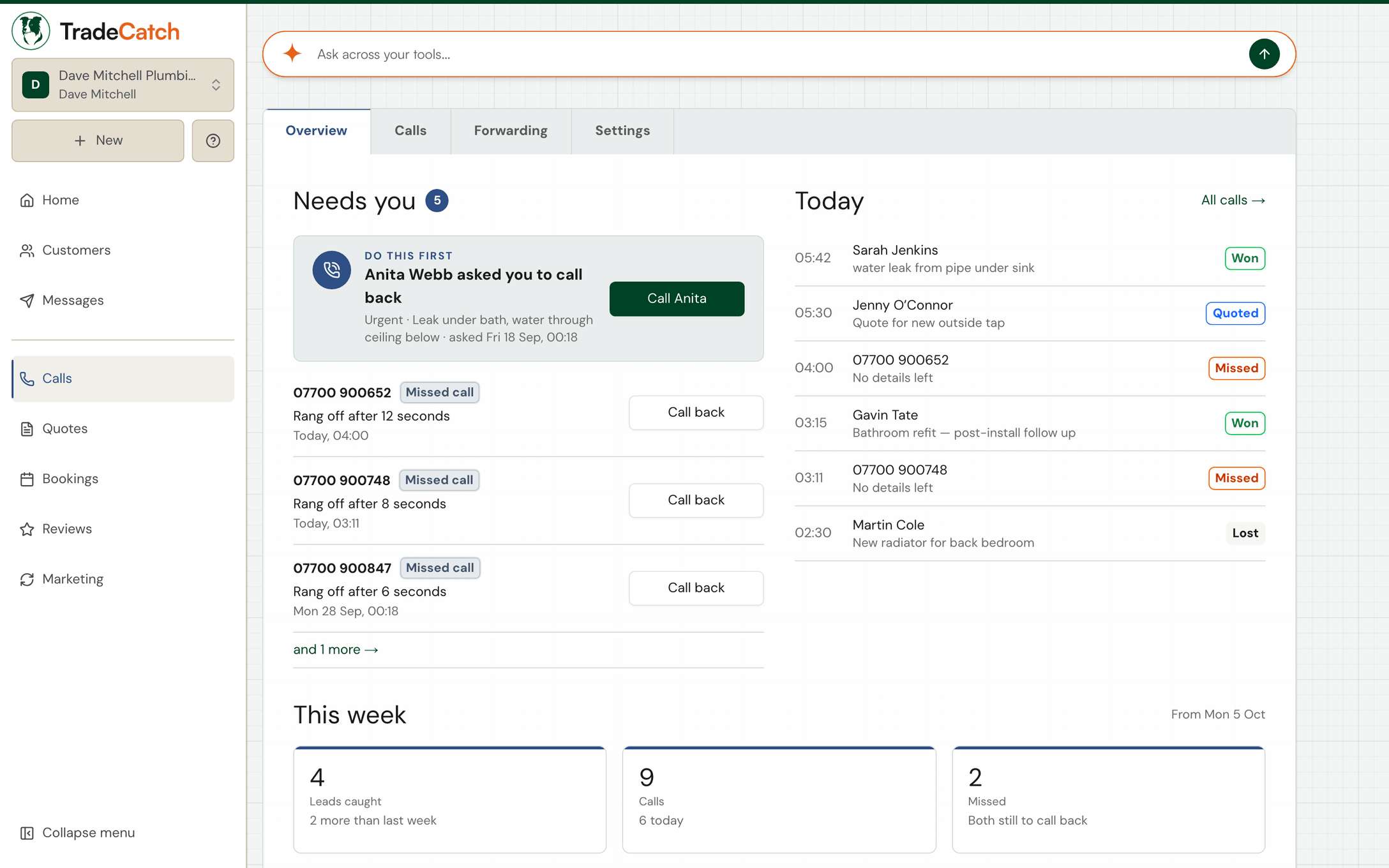Screen dimensions: 1389x868
Task: Click the Needs you count badge 5
Action: 437,200
